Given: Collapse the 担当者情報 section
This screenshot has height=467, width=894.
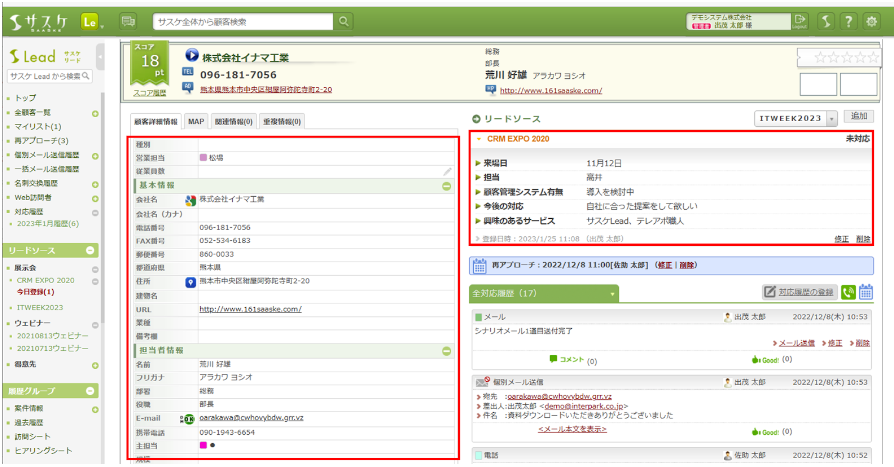Looking at the screenshot, I should [446, 351].
